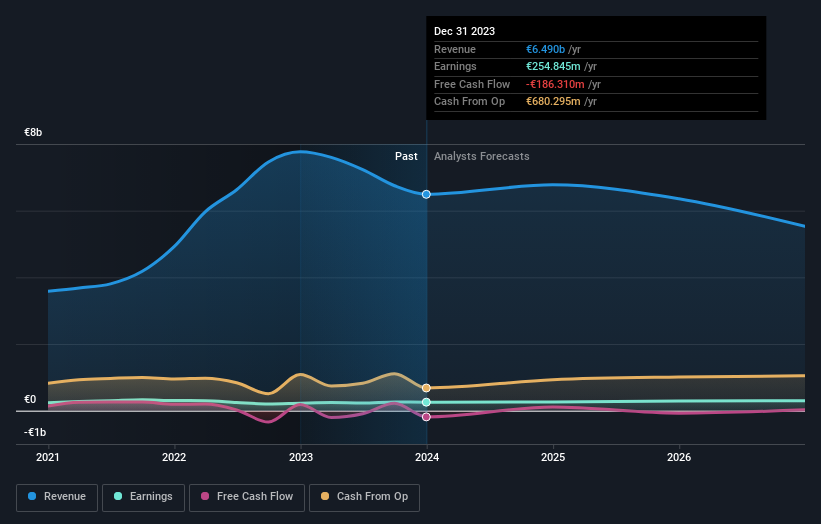Click the €0 y-axis label
This screenshot has width=821, height=524.
coord(30,399)
